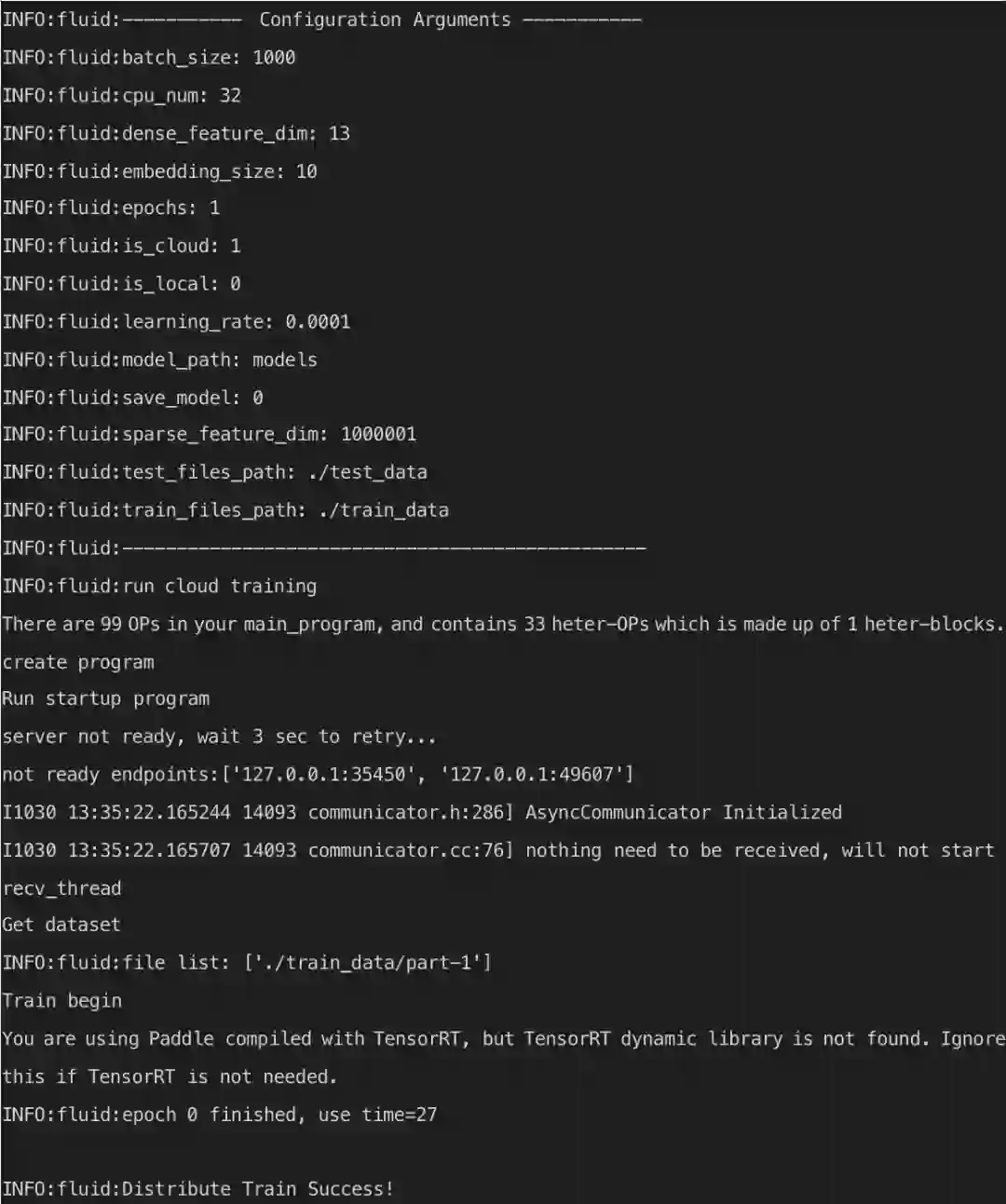The width and height of the screenshot is (1006, 1204).
Task: Click the sparse_feature_dim value 1000001
Action: [x=378, y=434]
